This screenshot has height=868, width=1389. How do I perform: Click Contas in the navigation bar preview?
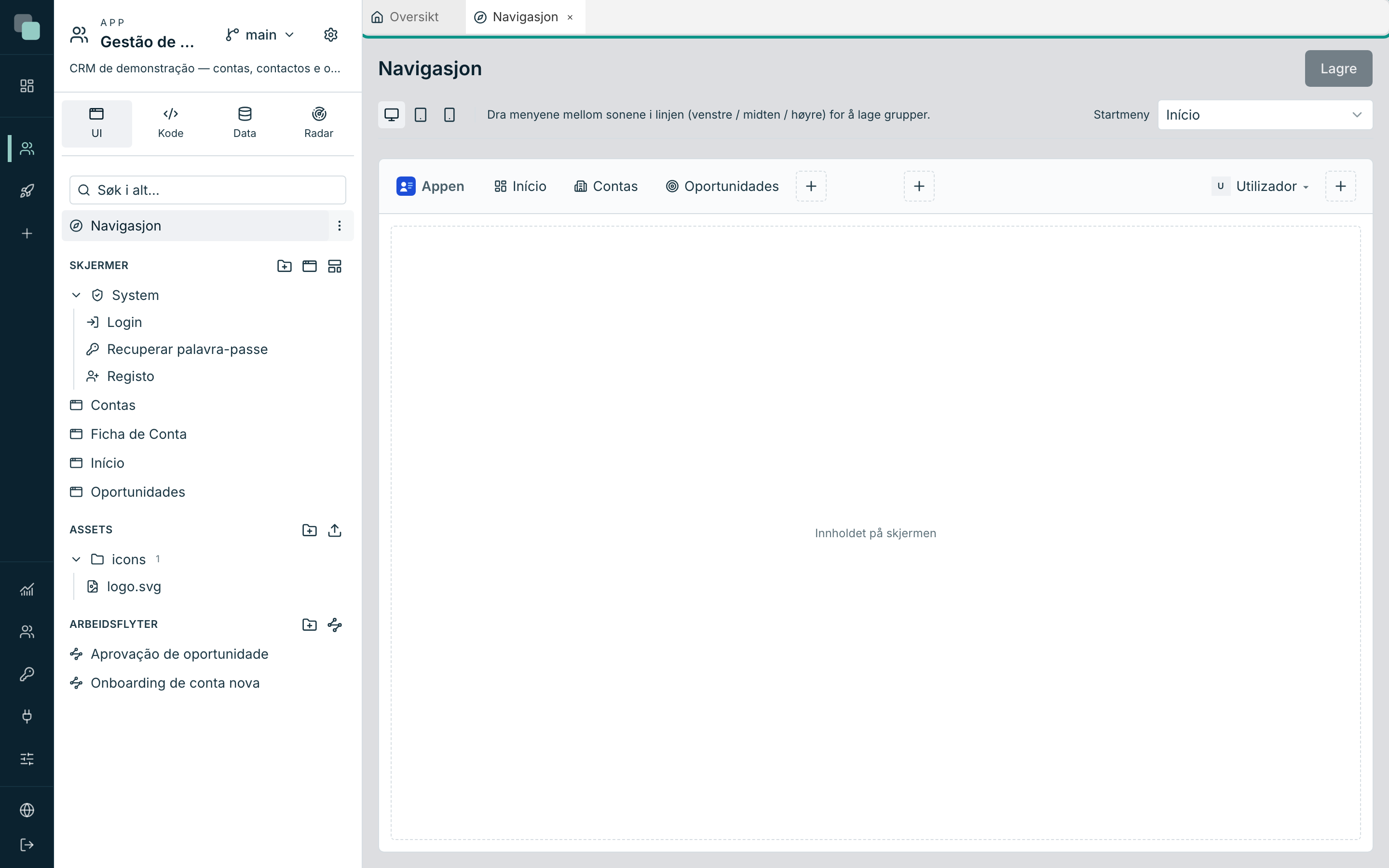[606, 187]
